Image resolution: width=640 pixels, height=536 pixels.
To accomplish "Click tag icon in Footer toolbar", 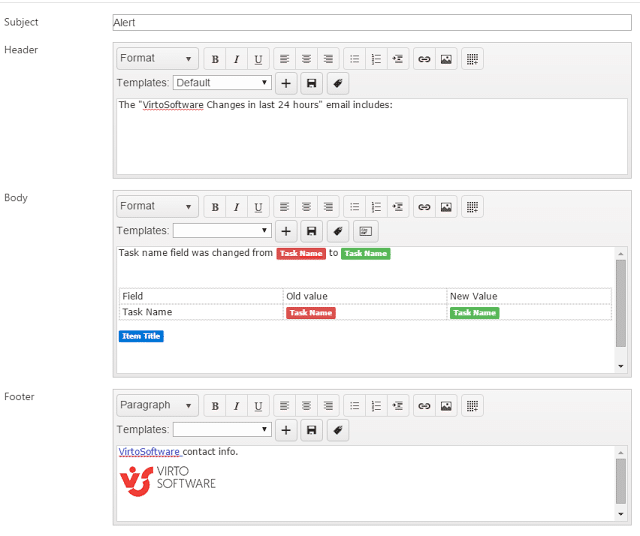I will point(338,430).
